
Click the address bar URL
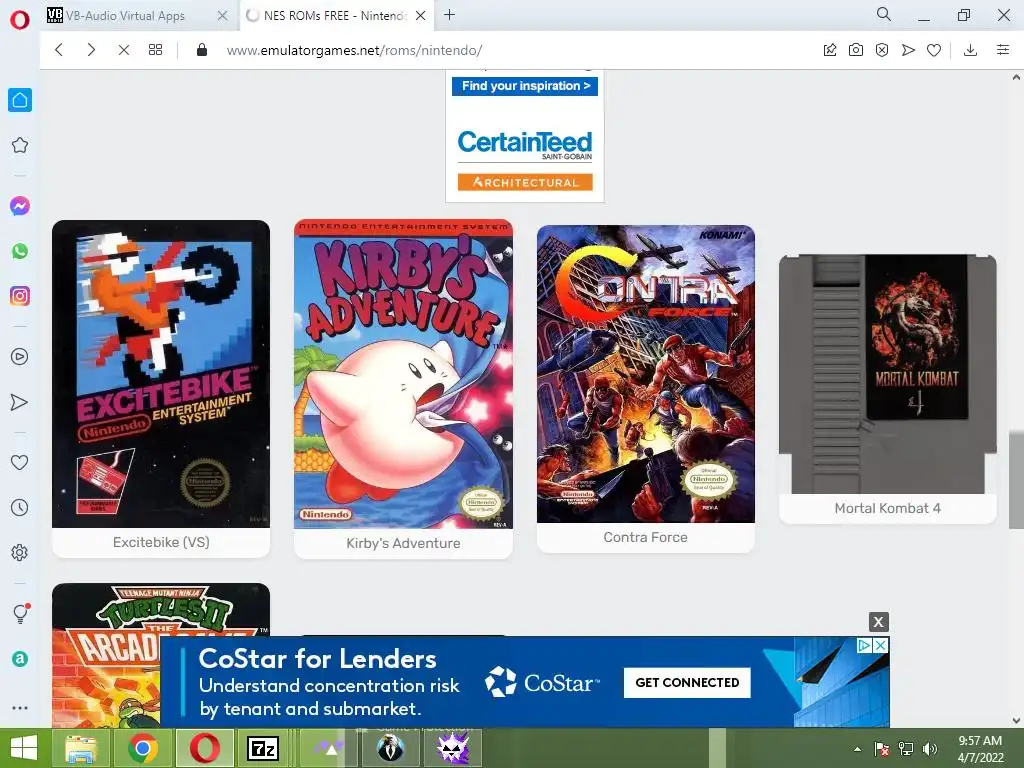(x=355, y=50)
